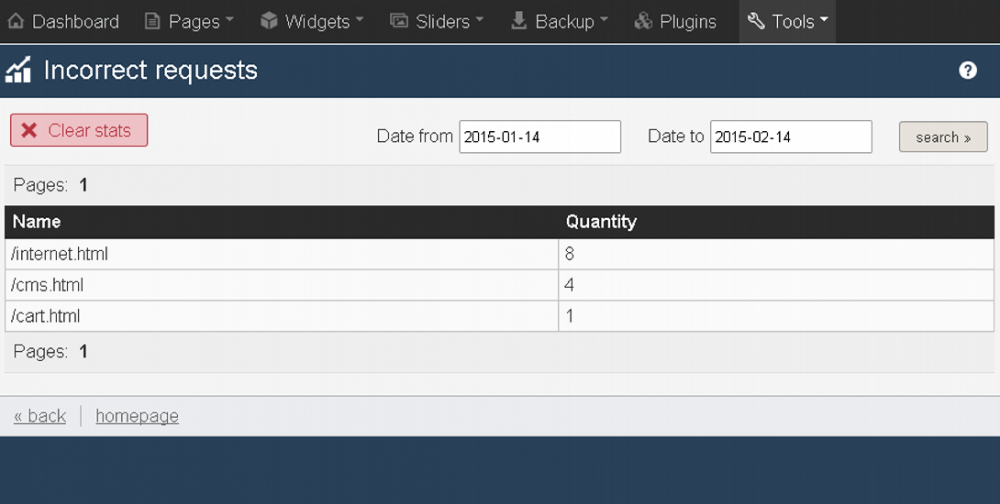
Task: Click the Incorrect requests chart icon
Action: [x=18, y=70]
